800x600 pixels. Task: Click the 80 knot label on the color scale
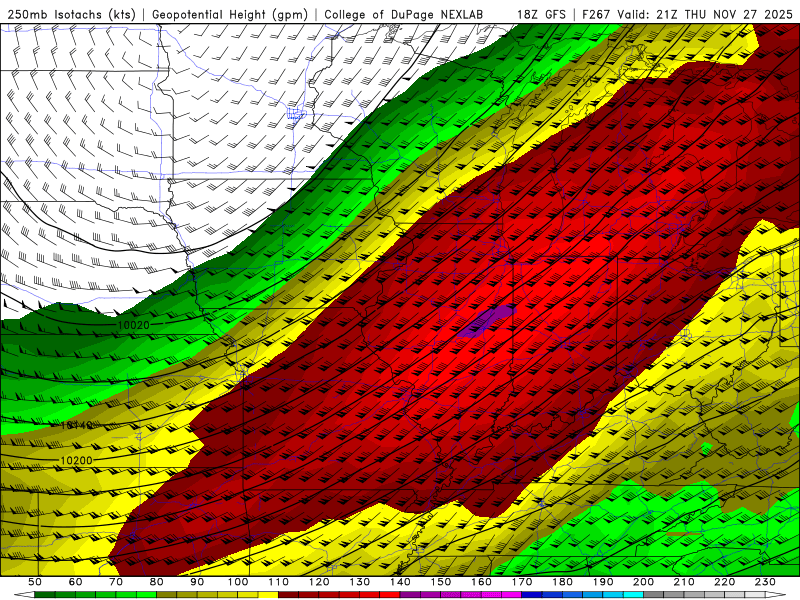click(157, 582)
